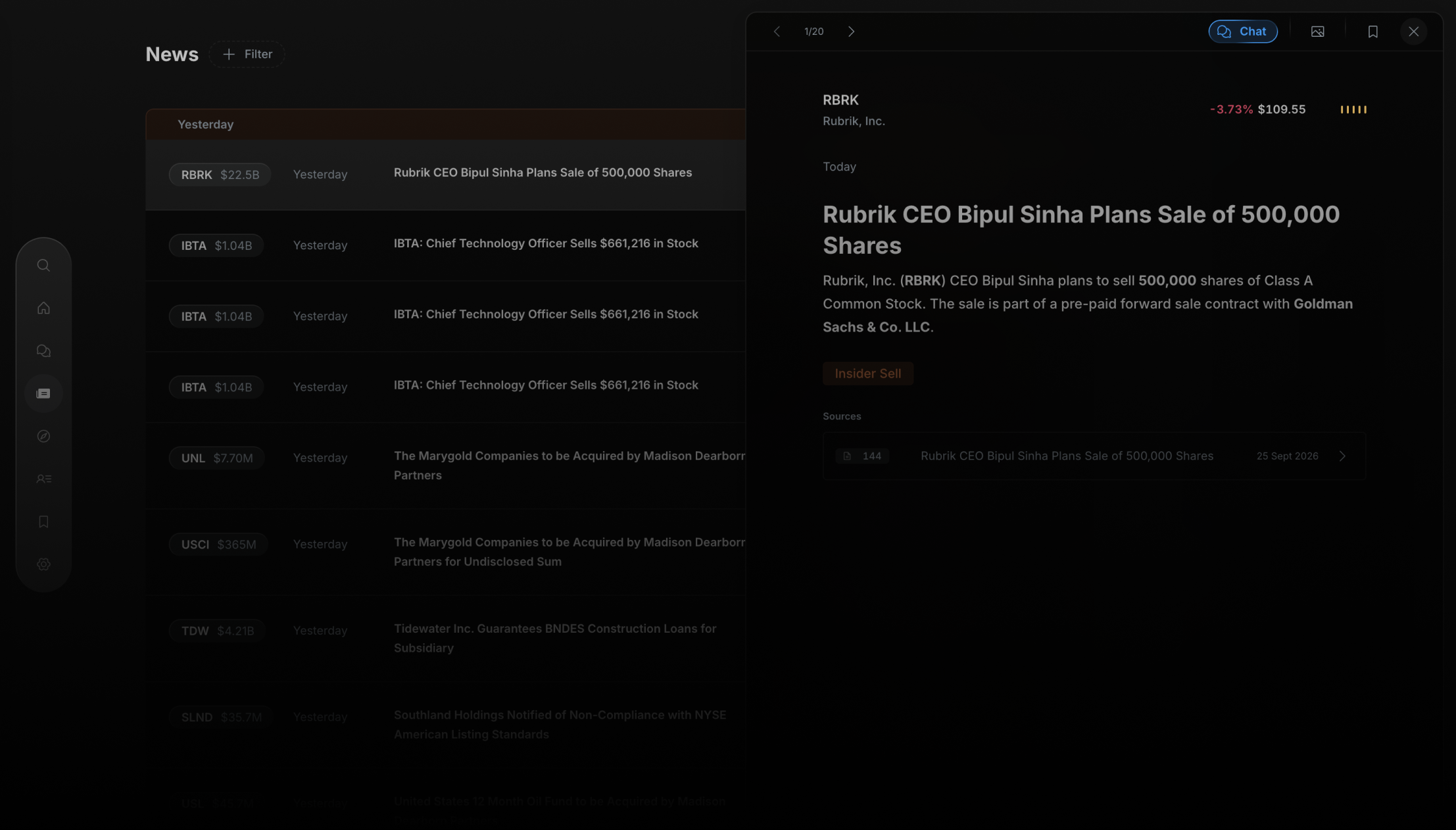Viewport: 1456px width, 830px height.
Task: Select the TDW $4.21B ticker chip
Action: pyautogui.click(x=217, y=631)
